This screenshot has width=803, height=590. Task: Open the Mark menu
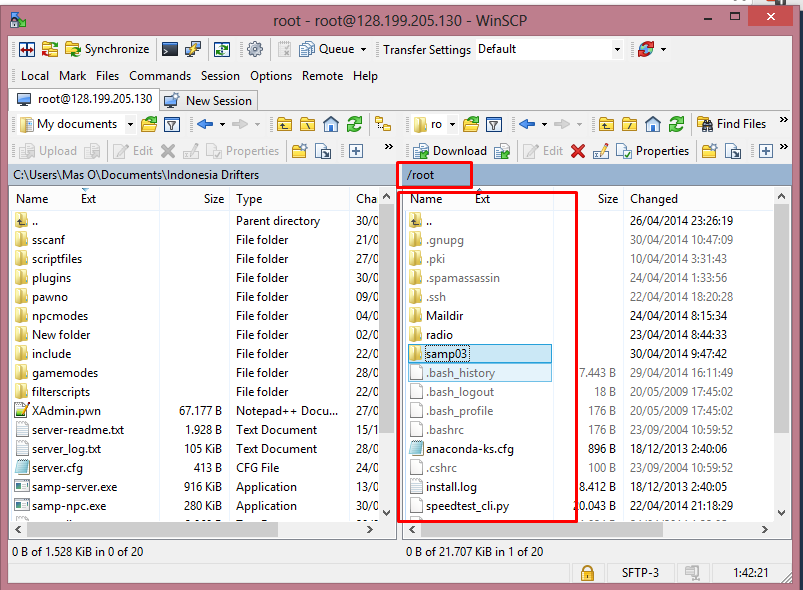tap(72, 76)
